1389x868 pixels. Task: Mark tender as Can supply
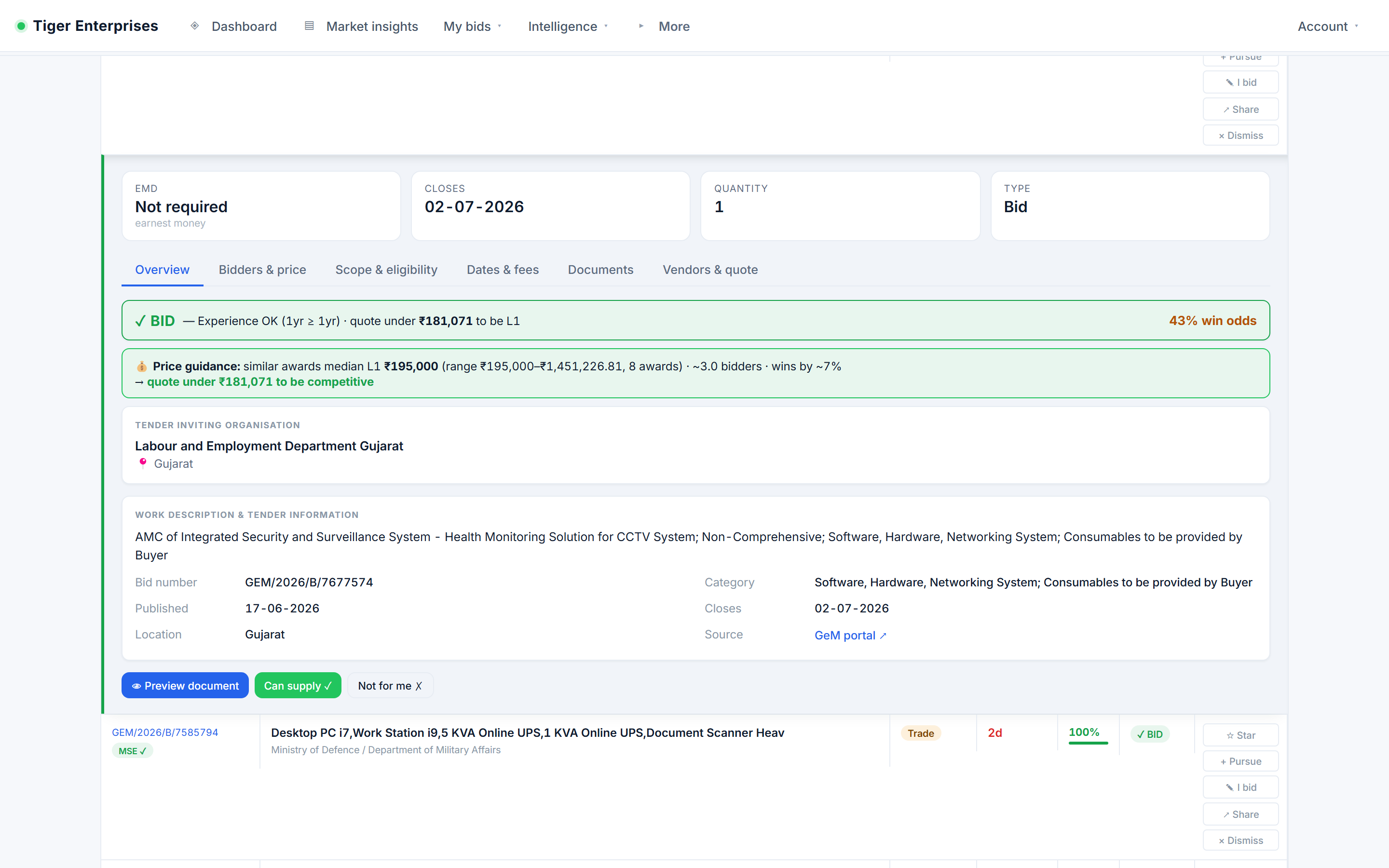[298, 685]
